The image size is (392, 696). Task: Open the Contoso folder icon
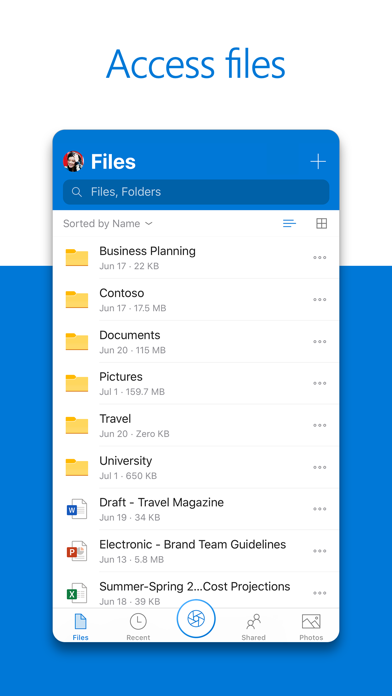77,300
